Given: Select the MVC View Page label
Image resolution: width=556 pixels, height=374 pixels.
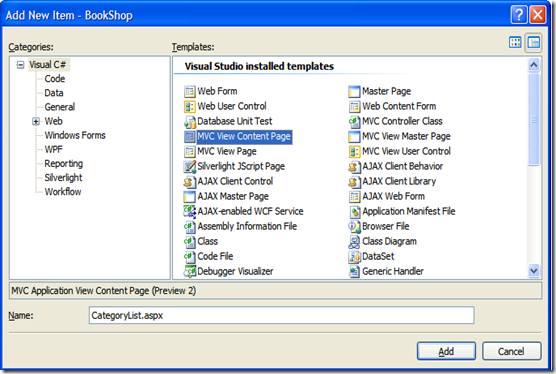Looking at the screenshot, I should (x=227, y=151).
